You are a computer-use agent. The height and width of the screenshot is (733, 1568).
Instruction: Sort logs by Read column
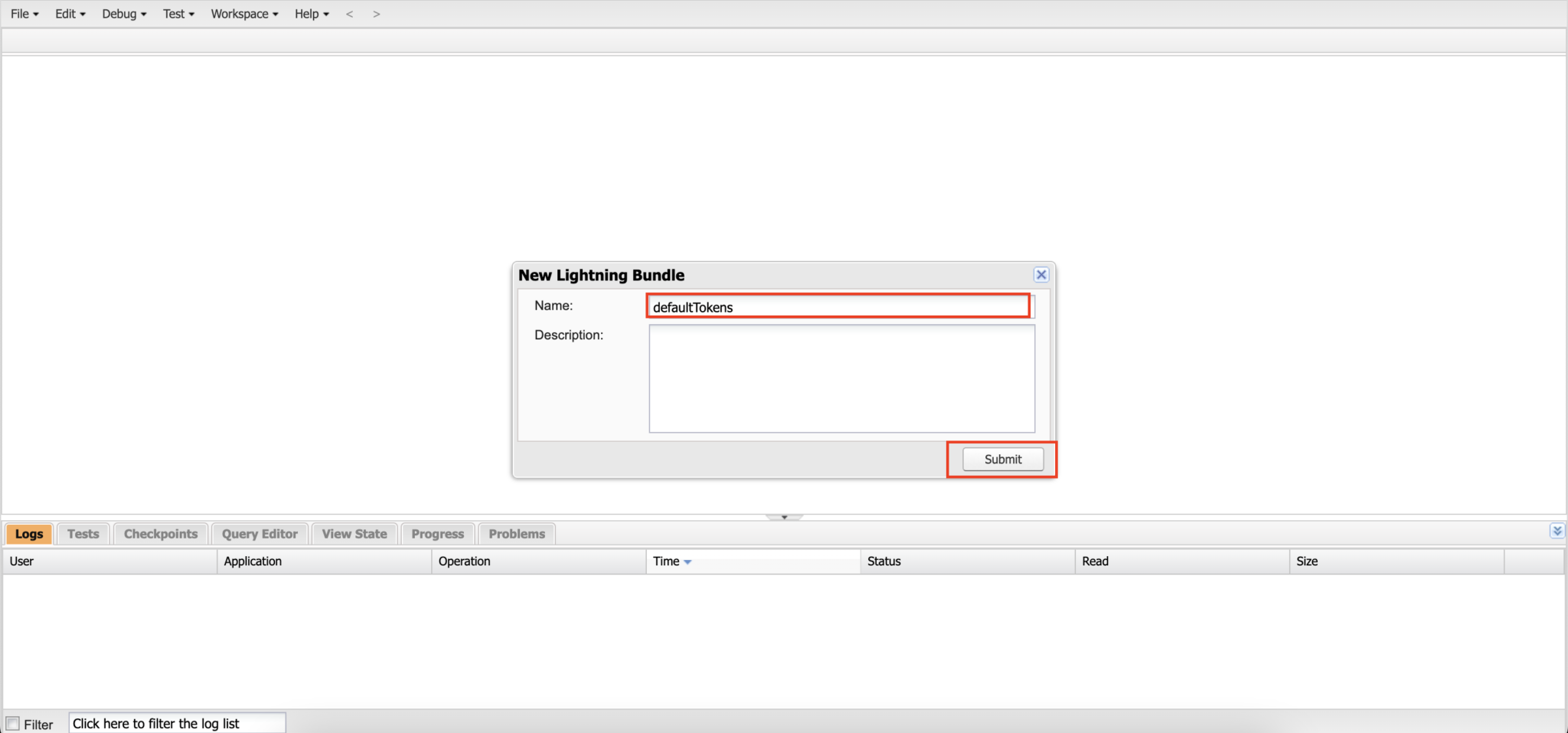(1182, 561)
